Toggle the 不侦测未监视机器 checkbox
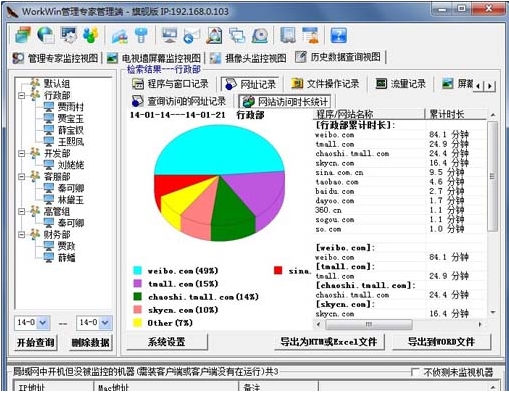Viewport: 509px width, 393px height. click(415, 372)
